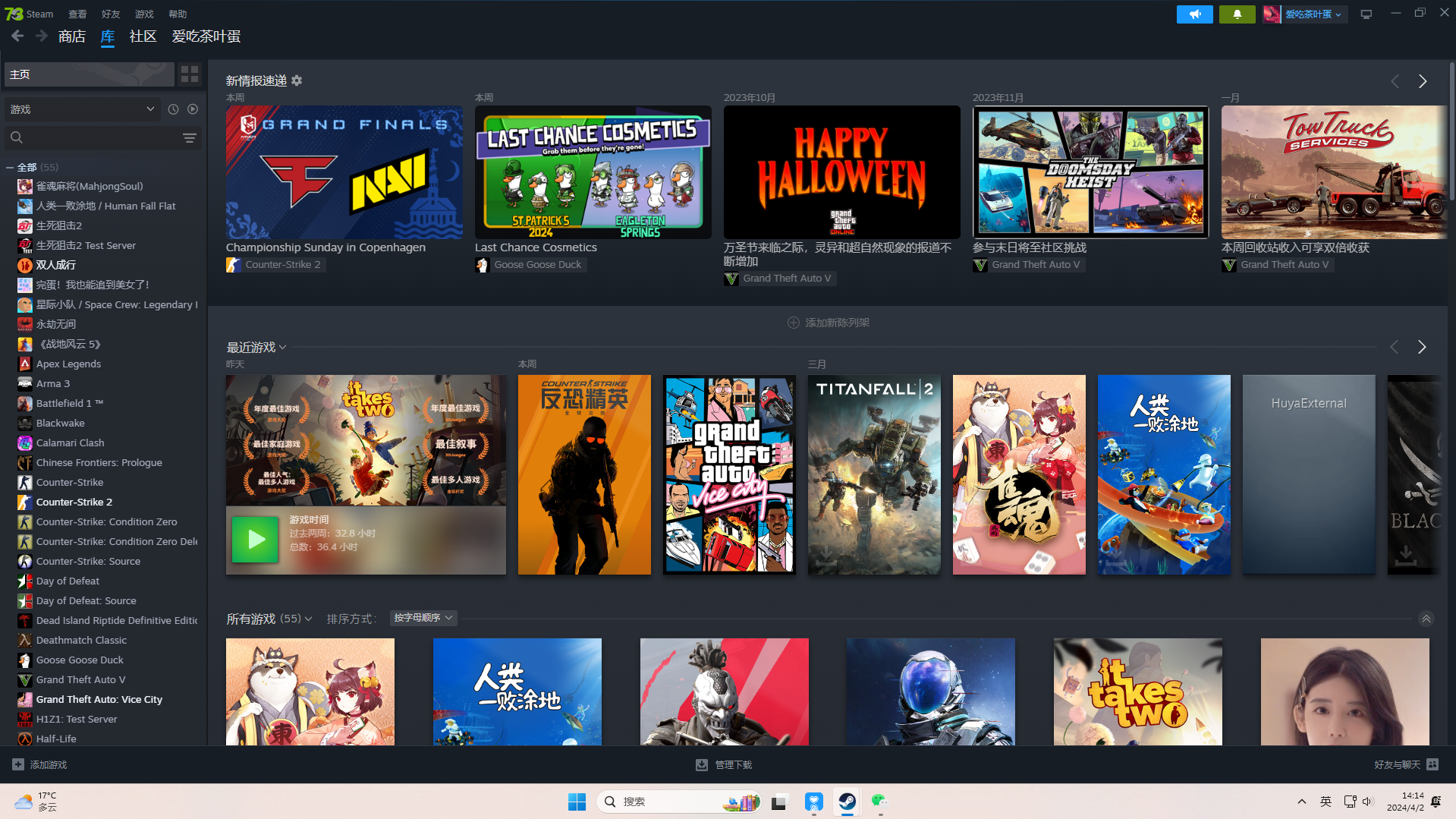The image size is (1456, 819).
Task: Open the notifications bell button
Action: coord(1237,14)
